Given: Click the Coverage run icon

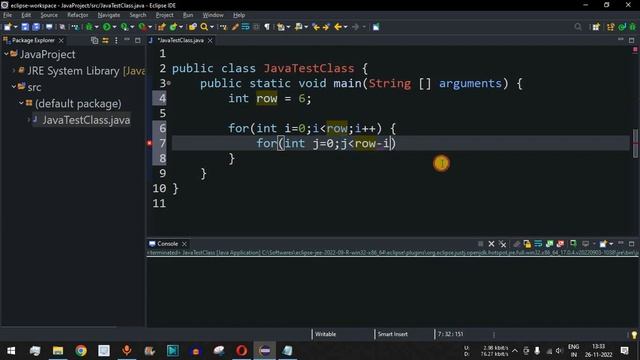Looking at the screenshot, I should coord(124,27).
